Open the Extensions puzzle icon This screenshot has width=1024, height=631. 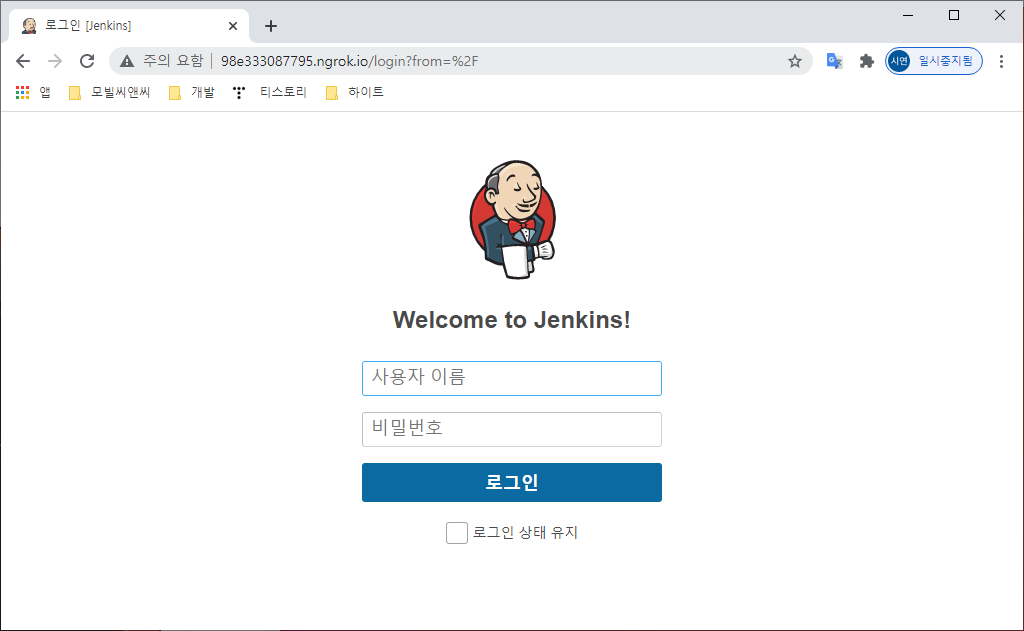[x=867, y=61]
